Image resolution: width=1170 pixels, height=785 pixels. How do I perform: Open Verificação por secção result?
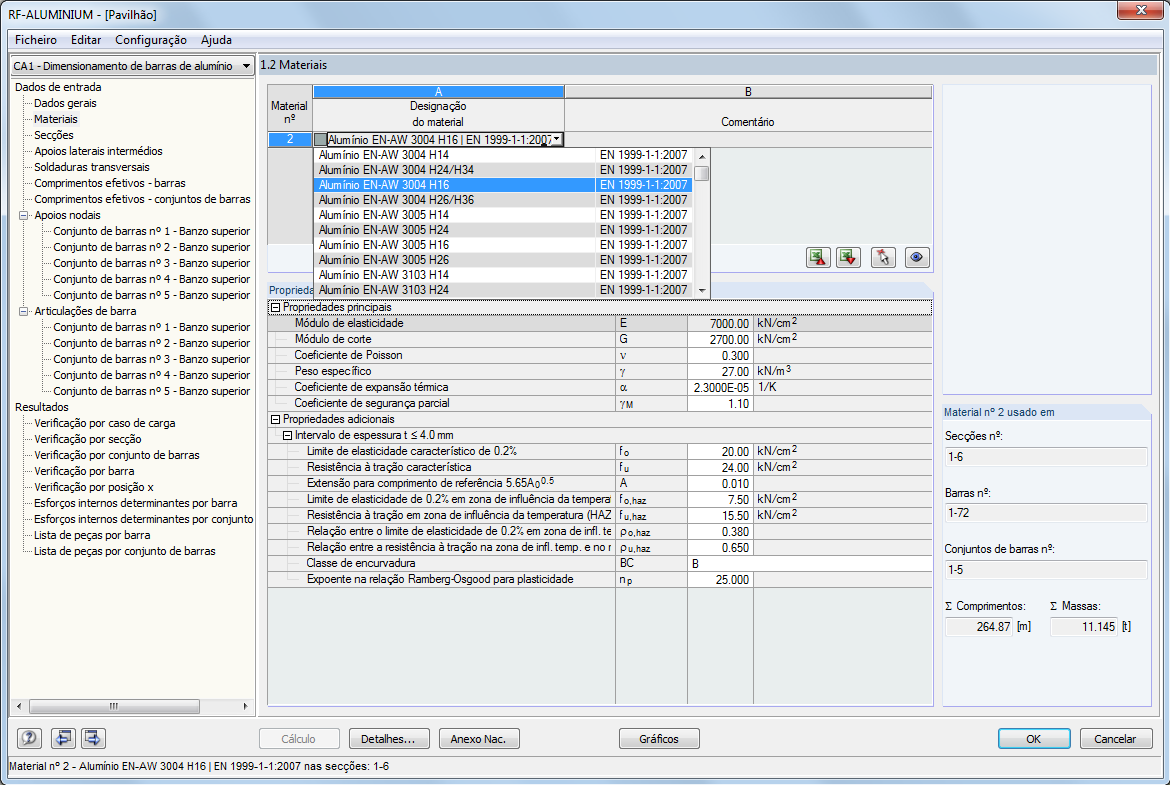(x=87, y=439)
